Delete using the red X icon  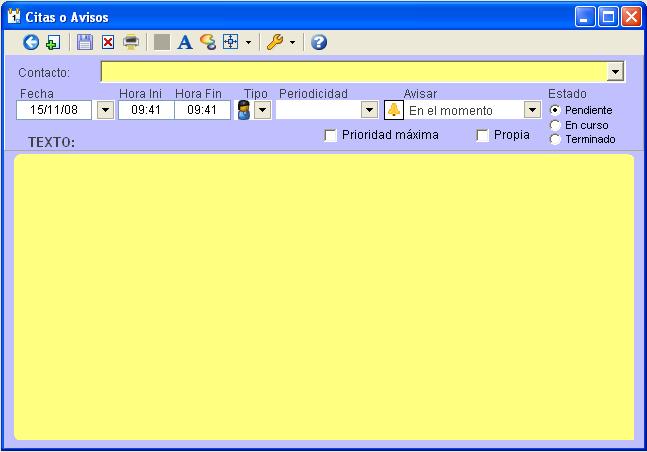click(108, 42)
